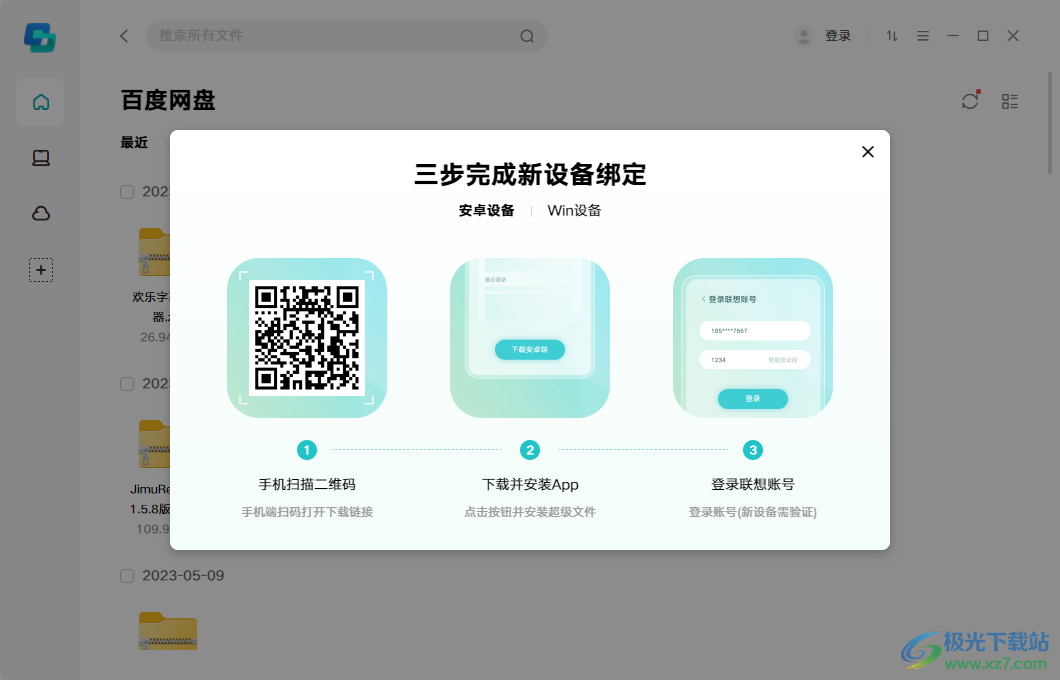Open the transfer list arrows icon

tap(892, 36)
